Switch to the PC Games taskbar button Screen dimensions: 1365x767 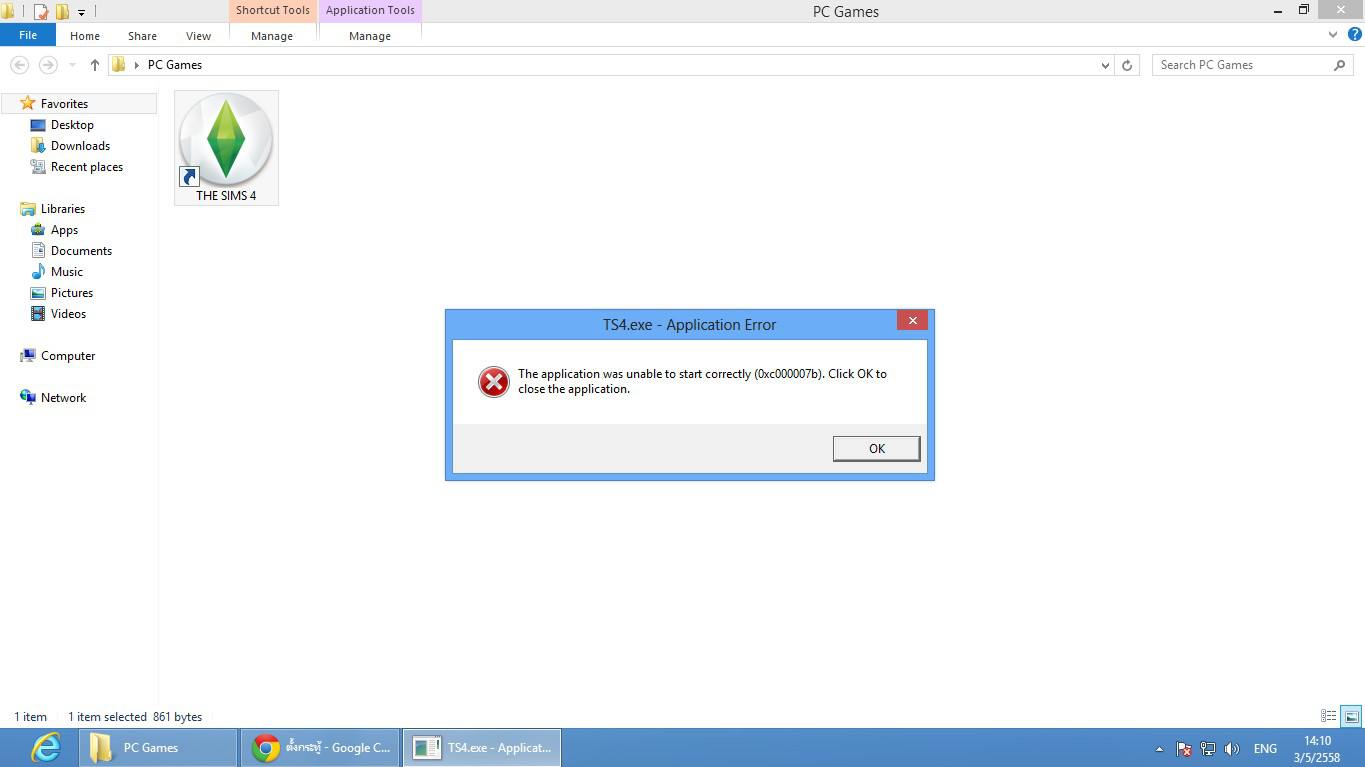(158, 748)
